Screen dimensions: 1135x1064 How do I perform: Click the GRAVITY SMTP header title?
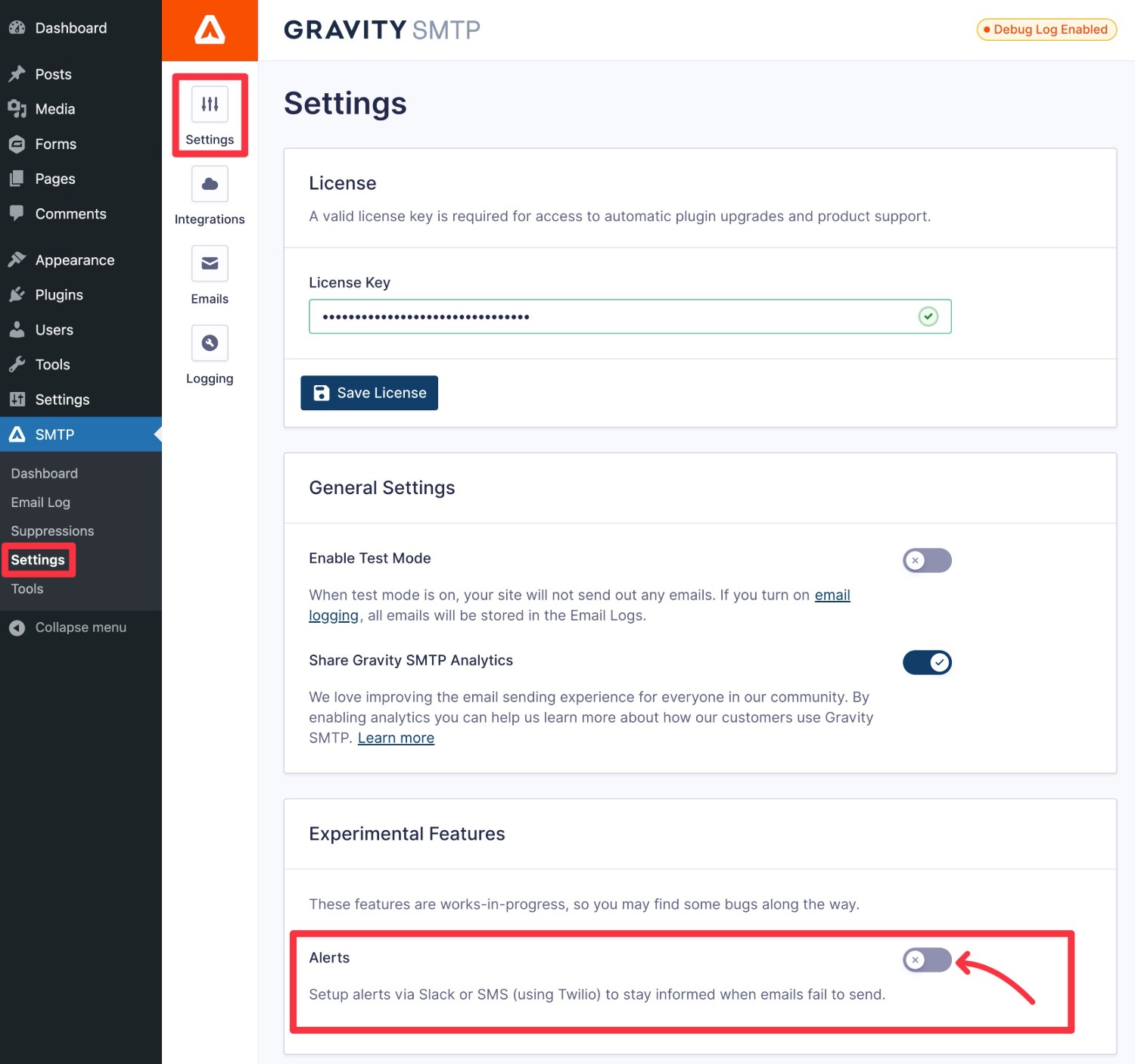pos(382,30)
